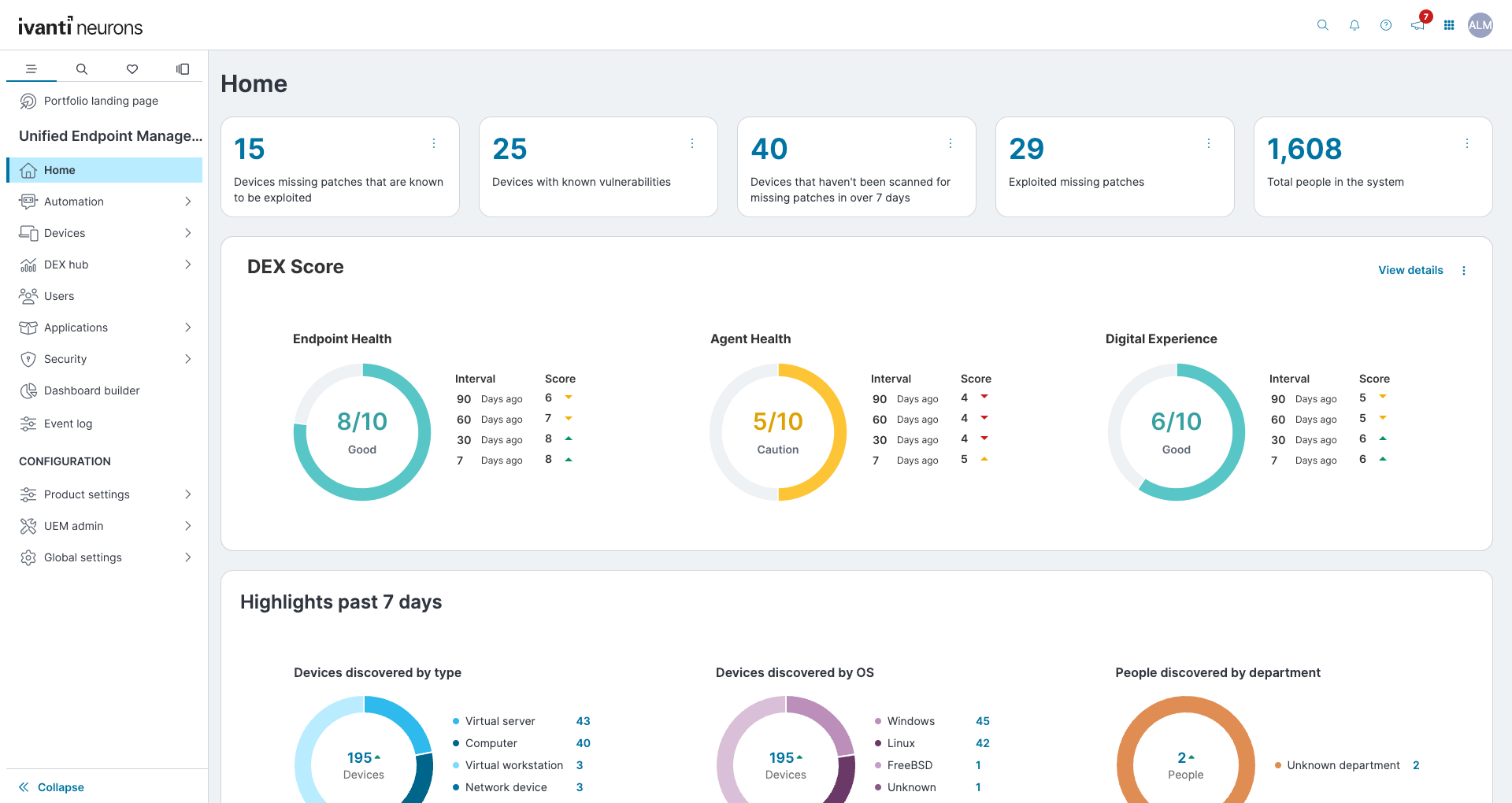1512x803 pixels.
Task: Click the Windows legend dot
Action: (x=878, y=721)
